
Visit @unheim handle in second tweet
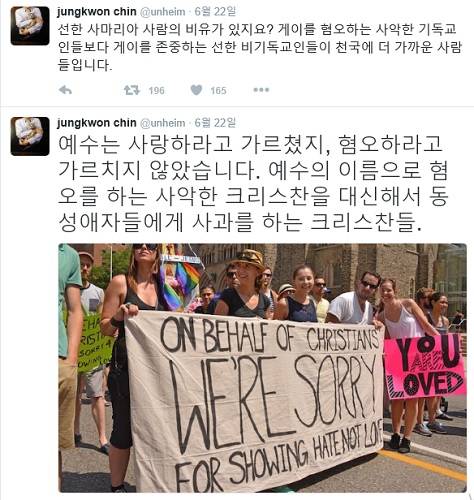coord(162,123)
